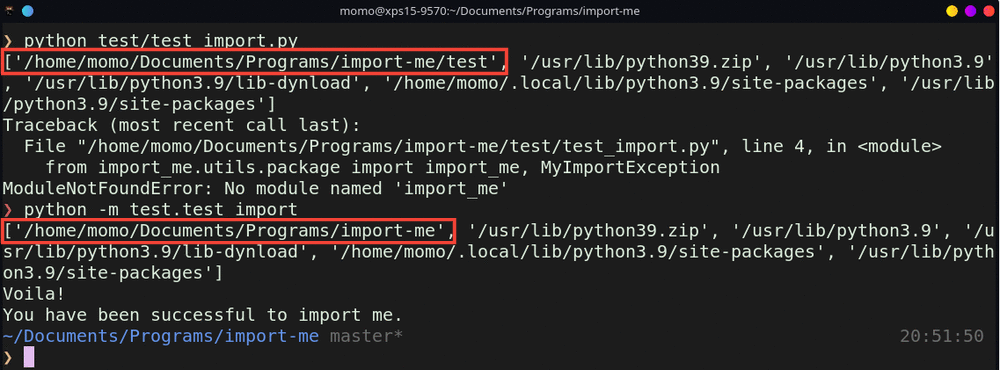
Task: Click the prompt arrow before python -m test.test_import
Action: (x=8, y=209)
